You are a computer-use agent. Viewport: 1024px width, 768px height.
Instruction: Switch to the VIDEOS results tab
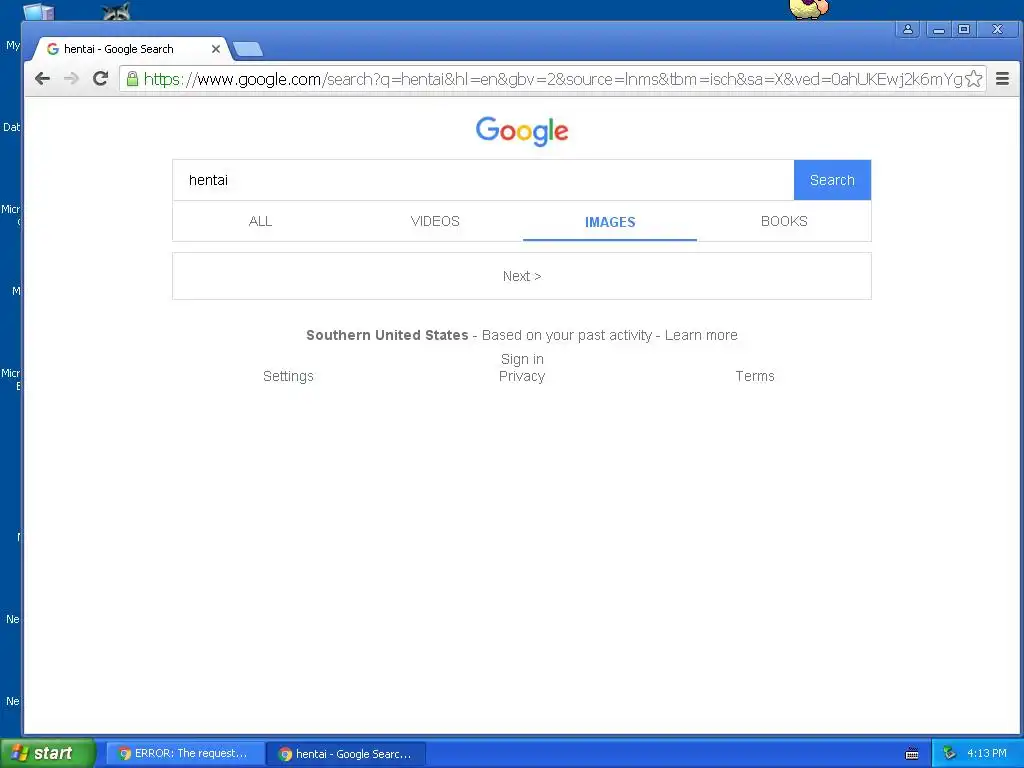pyautogui.click(x=435, y=221)
